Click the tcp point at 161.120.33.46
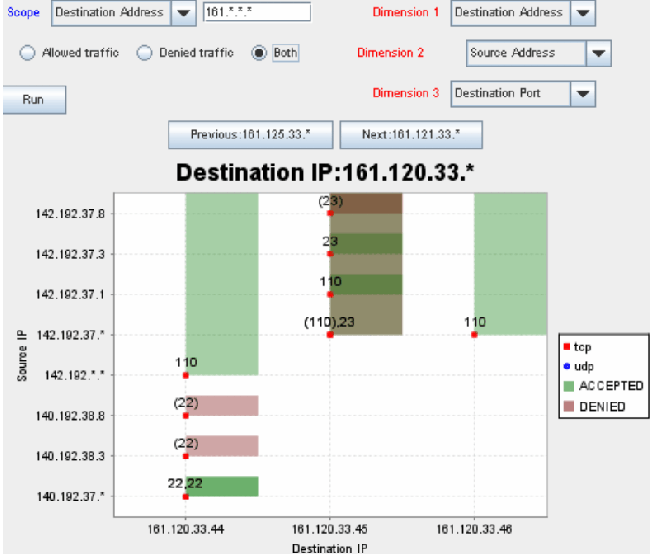This screenshot has height=557, width=651. pyautogui.click(x=474, y=335)
